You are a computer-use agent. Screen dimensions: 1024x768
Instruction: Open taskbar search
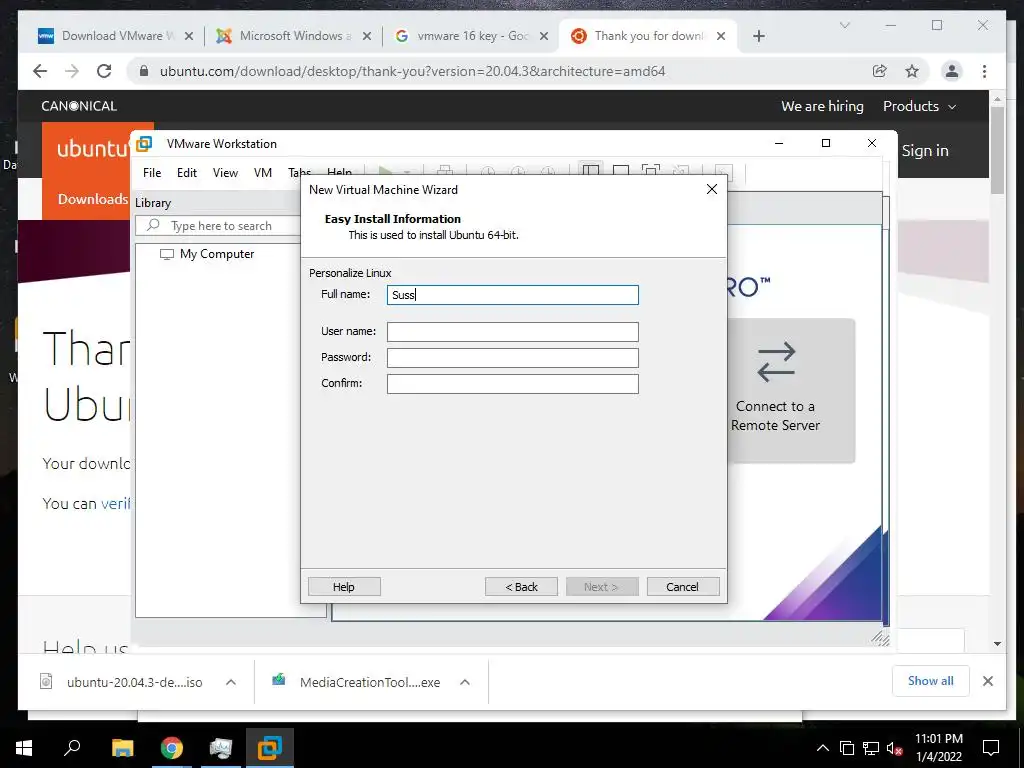pyautogui.click(x=72, y=748)
